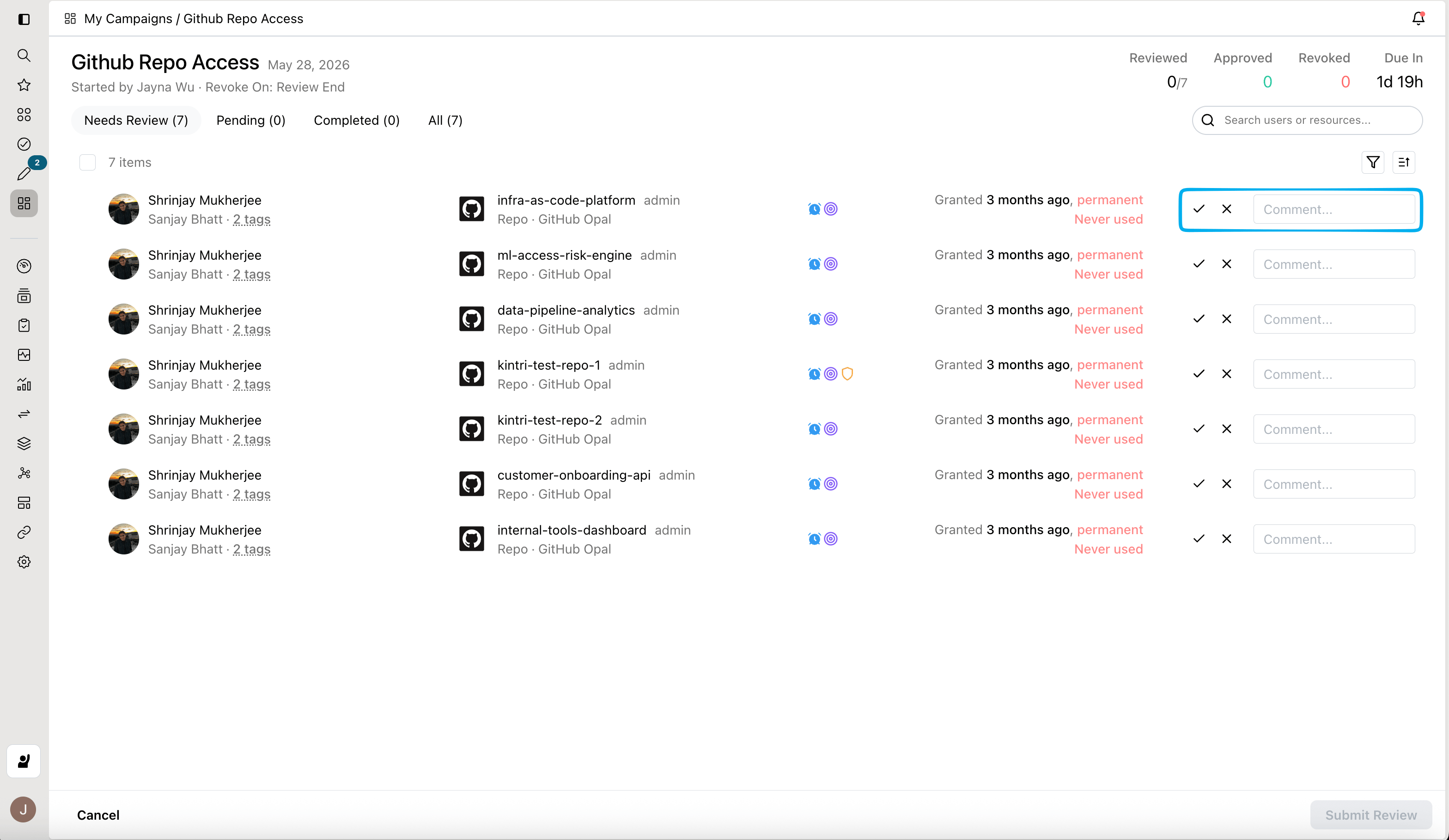Viewport: 1449px width, 840px height.
Task: Go to My Campaigns breadcrumb
Action: (128, 18)
